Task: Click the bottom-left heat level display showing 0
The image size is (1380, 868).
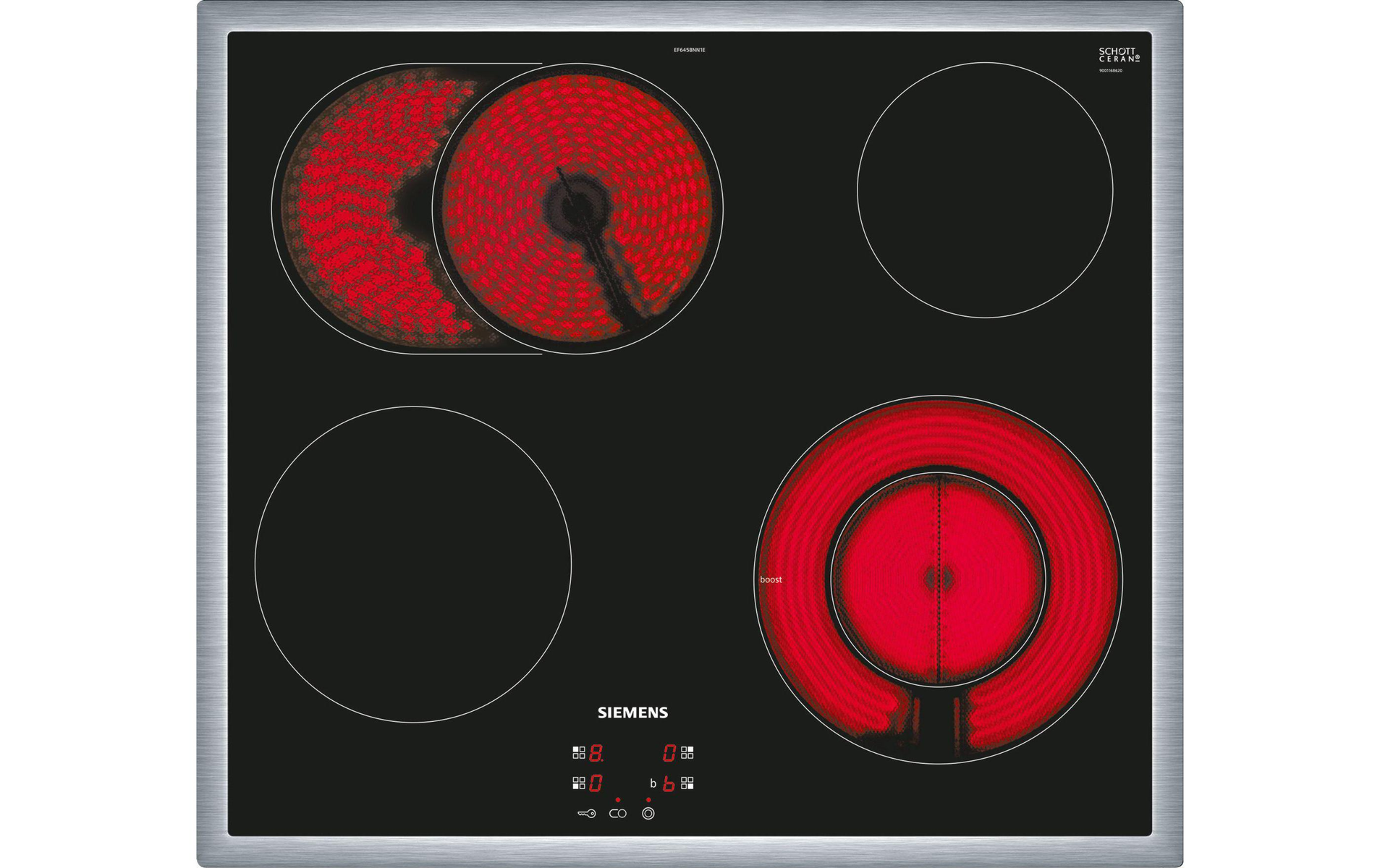Action: point(596,783)
